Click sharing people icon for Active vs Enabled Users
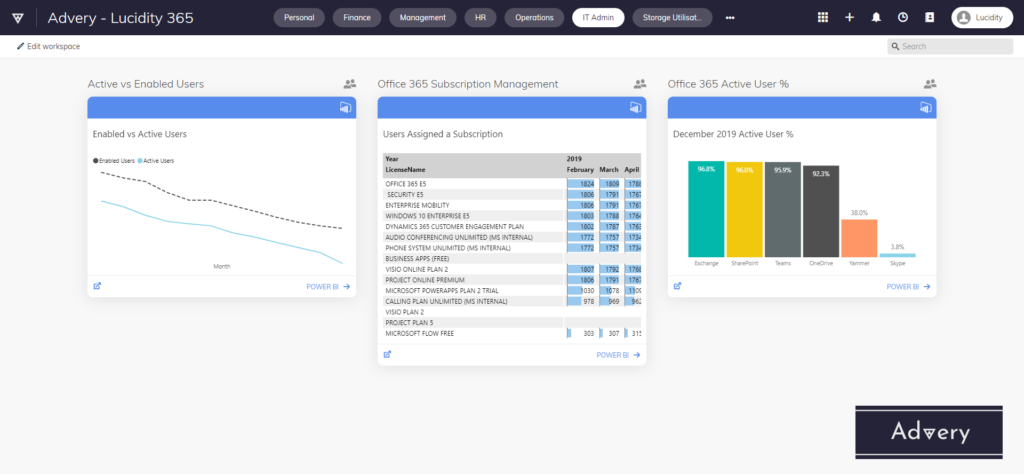 click(x=350, y=84)
